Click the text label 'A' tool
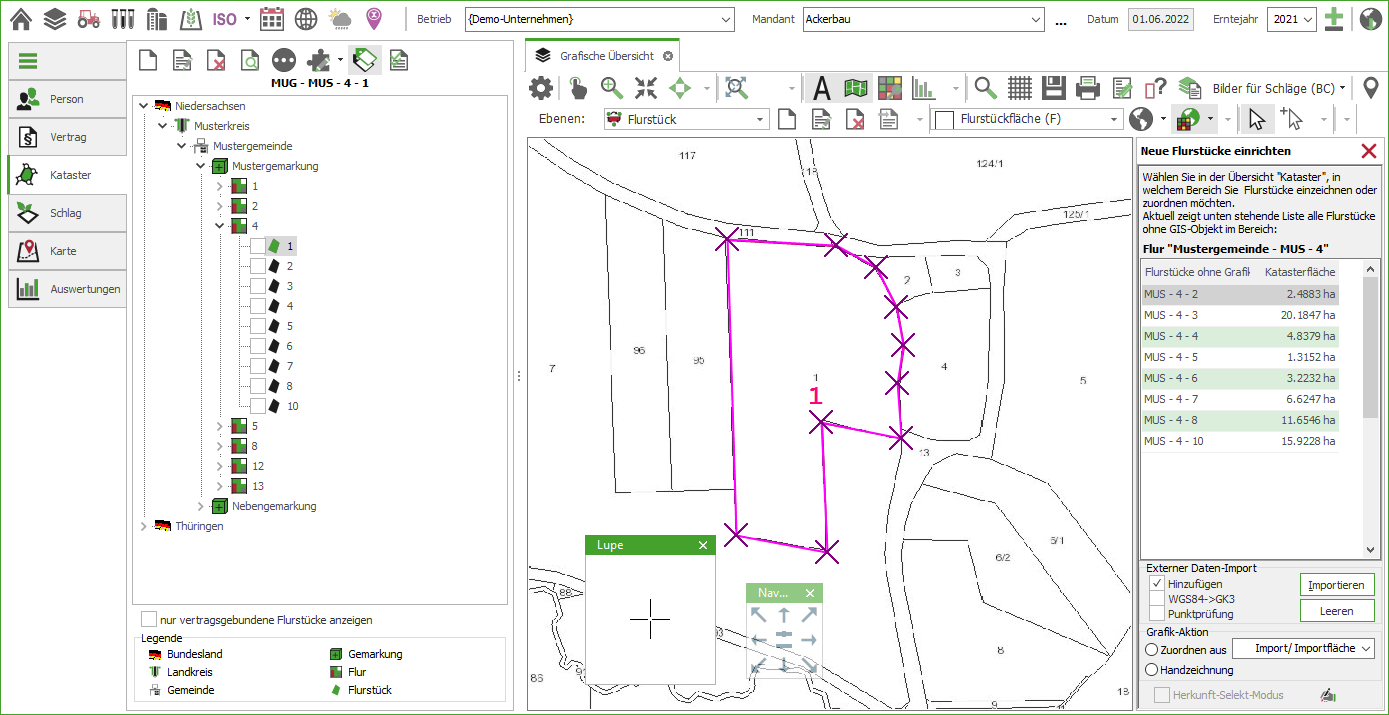1389x715 pixels. [822, 88]
